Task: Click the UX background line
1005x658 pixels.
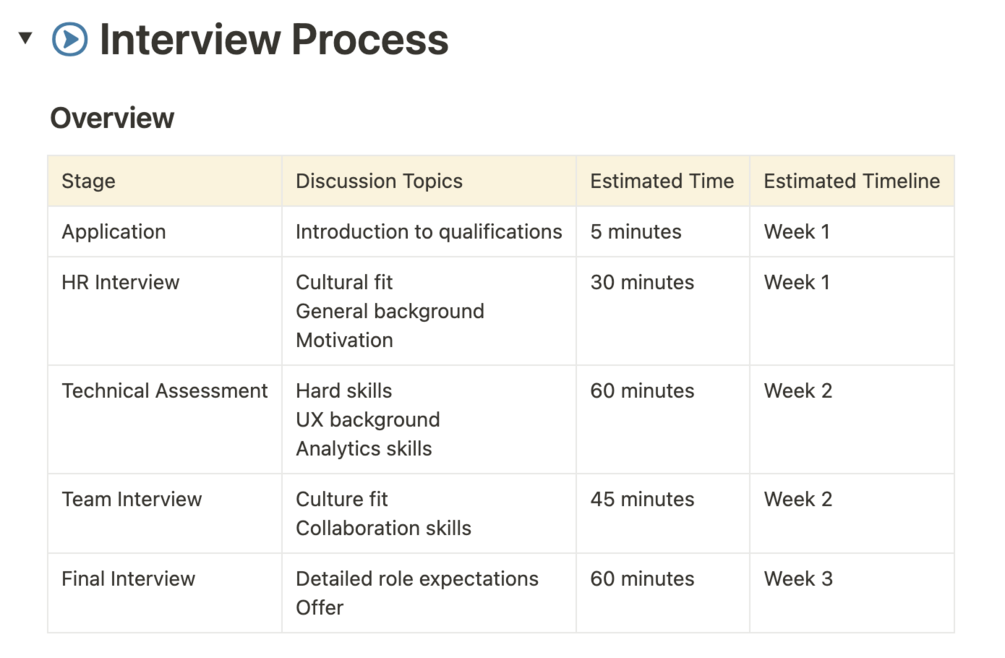Action: (x=368, y=420)
